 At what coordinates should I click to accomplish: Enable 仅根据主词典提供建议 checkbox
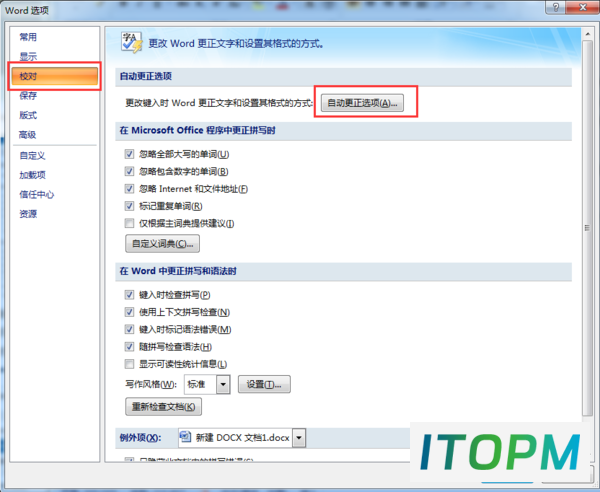click(129, 223)
